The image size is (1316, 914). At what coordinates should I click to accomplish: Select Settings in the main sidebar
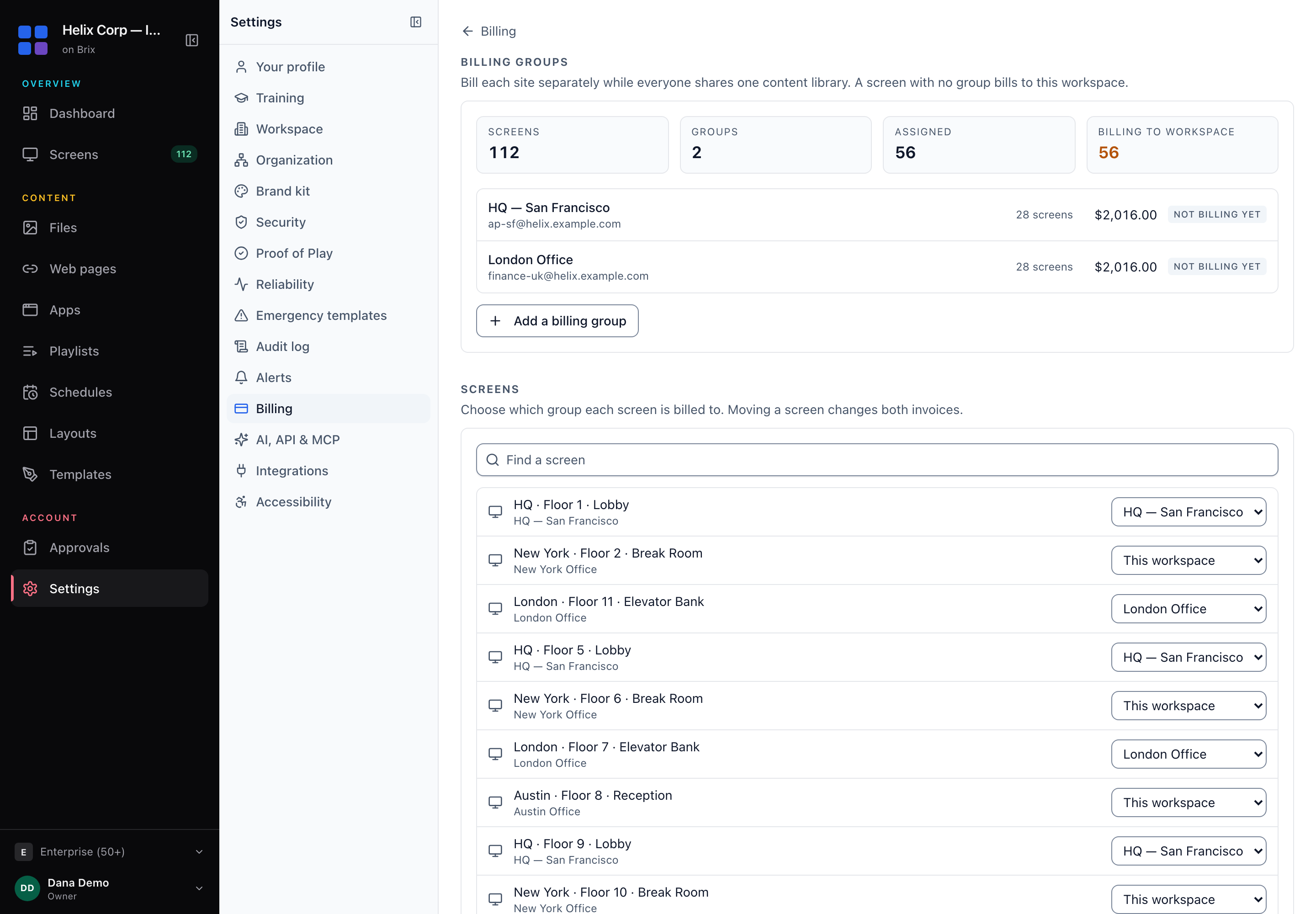[109, 589]
